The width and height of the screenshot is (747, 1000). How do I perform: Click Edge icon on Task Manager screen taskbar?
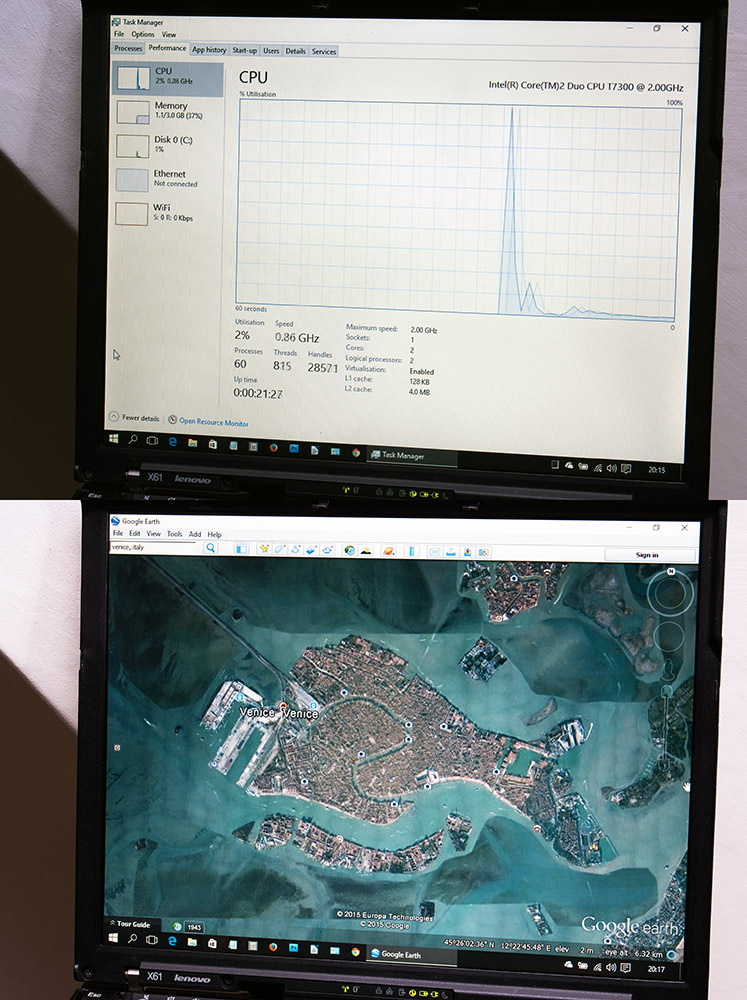tap(172, 441)
